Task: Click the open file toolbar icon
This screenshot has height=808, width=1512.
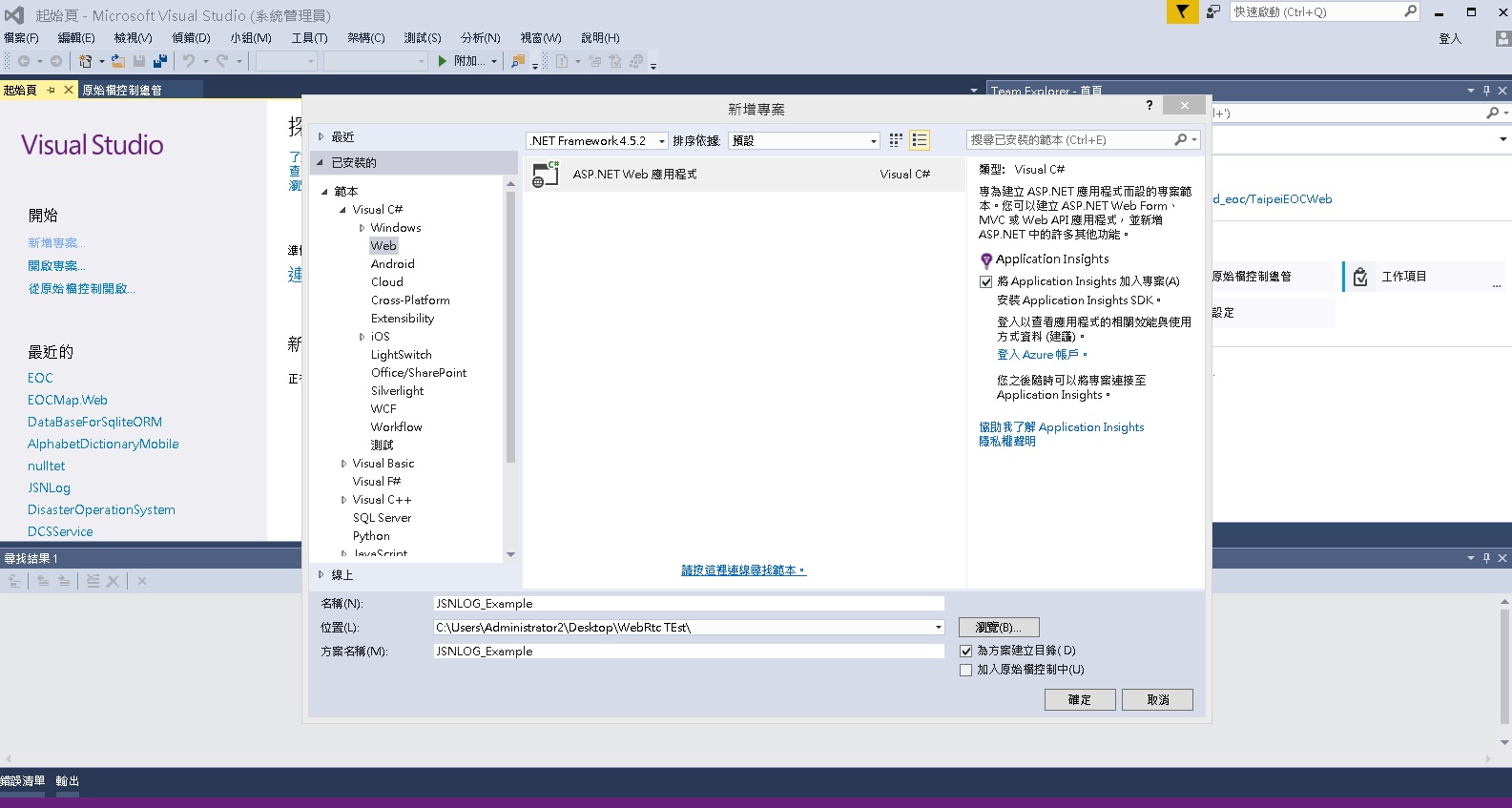Action: [x=118, y=61]
